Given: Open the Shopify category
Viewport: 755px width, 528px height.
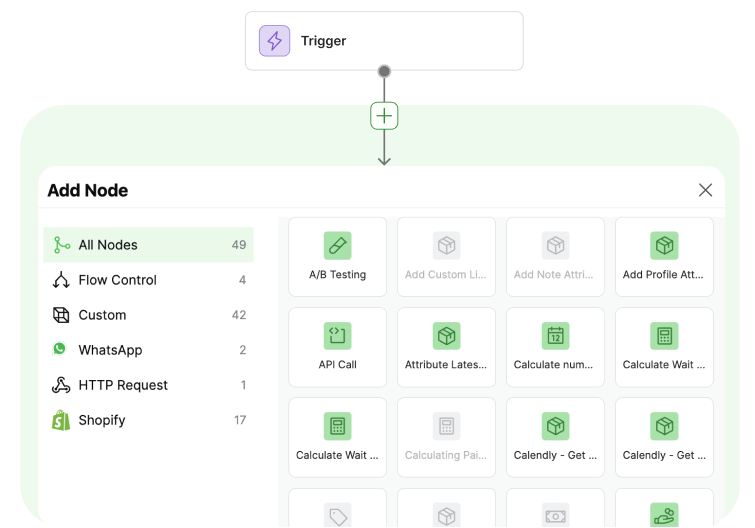Looking at the screenshot, I should pyautogui.click(x=148, y=420).
